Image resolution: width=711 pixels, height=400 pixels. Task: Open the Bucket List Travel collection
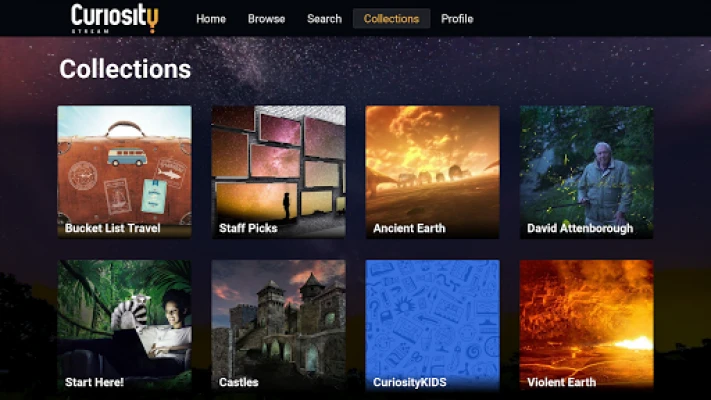click(125, 172)
